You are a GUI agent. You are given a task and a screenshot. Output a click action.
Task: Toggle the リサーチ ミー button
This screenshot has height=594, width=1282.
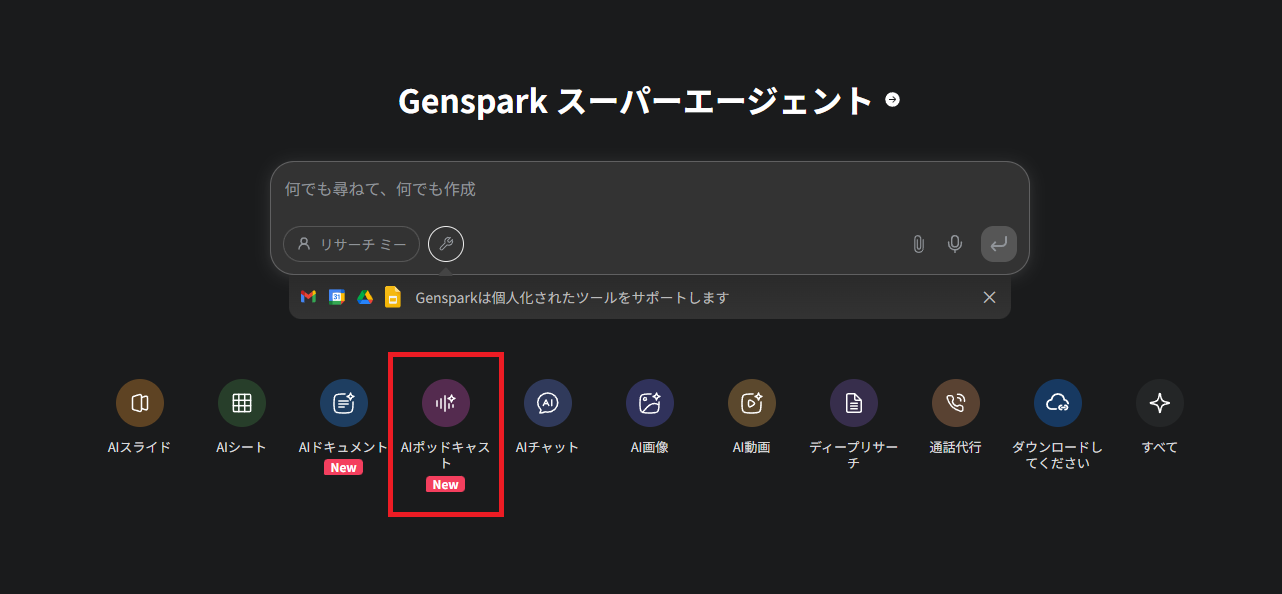[x=351, y=244]
